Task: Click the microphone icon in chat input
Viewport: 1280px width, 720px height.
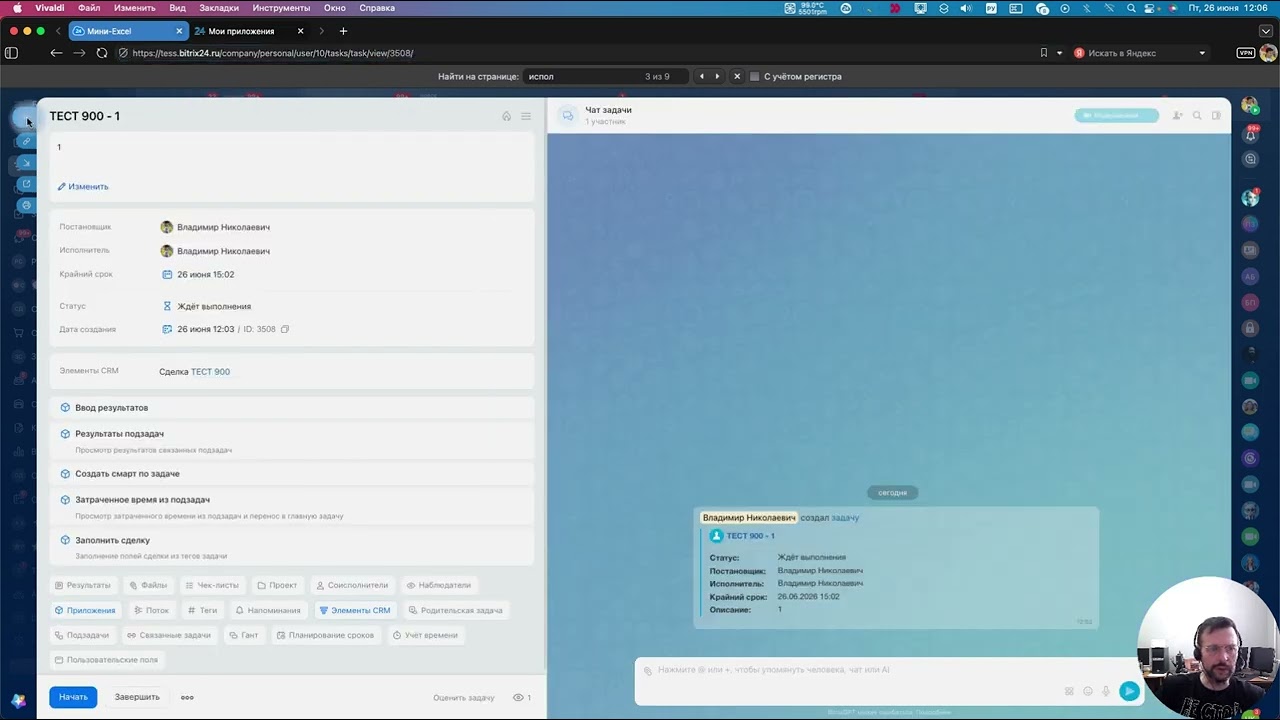Action: pyautogui.click(x=1106, y=691)
